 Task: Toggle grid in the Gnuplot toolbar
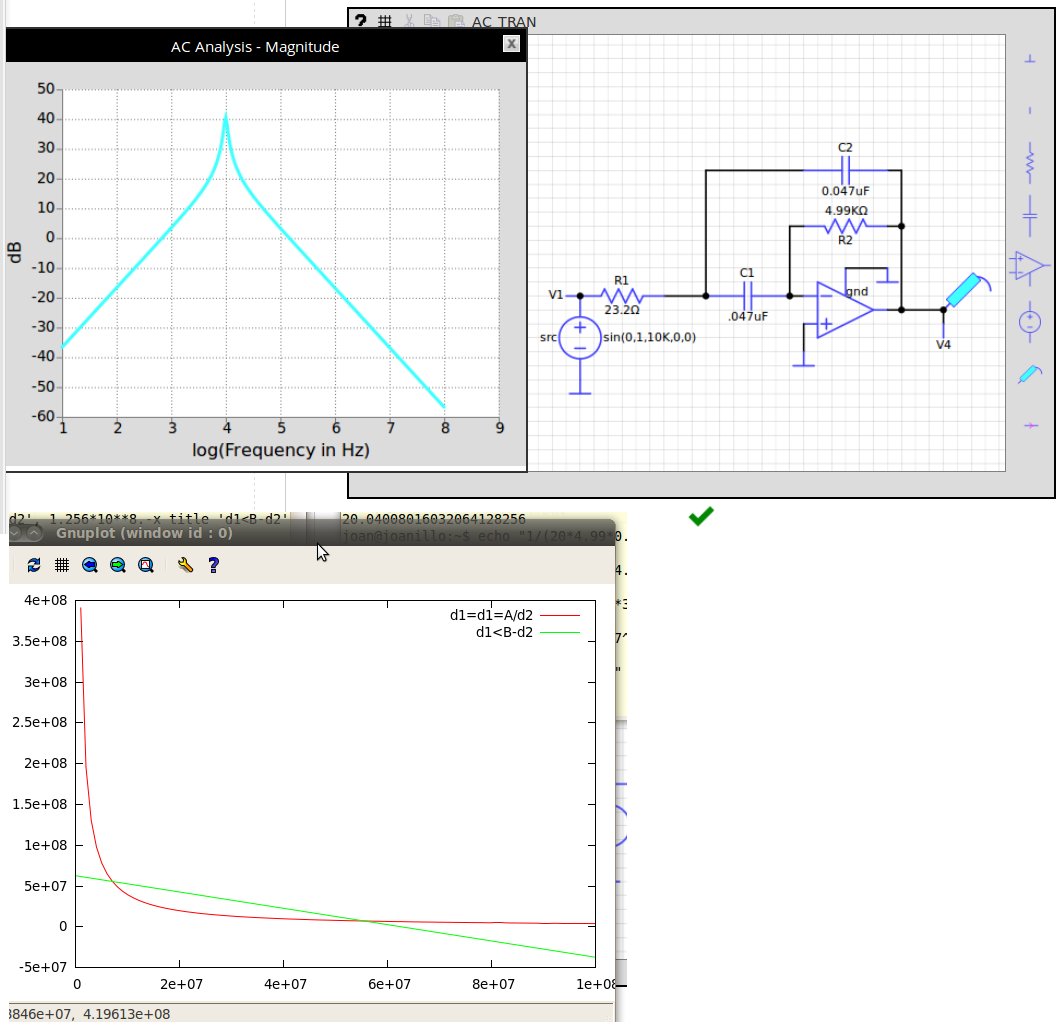point(61,565)
